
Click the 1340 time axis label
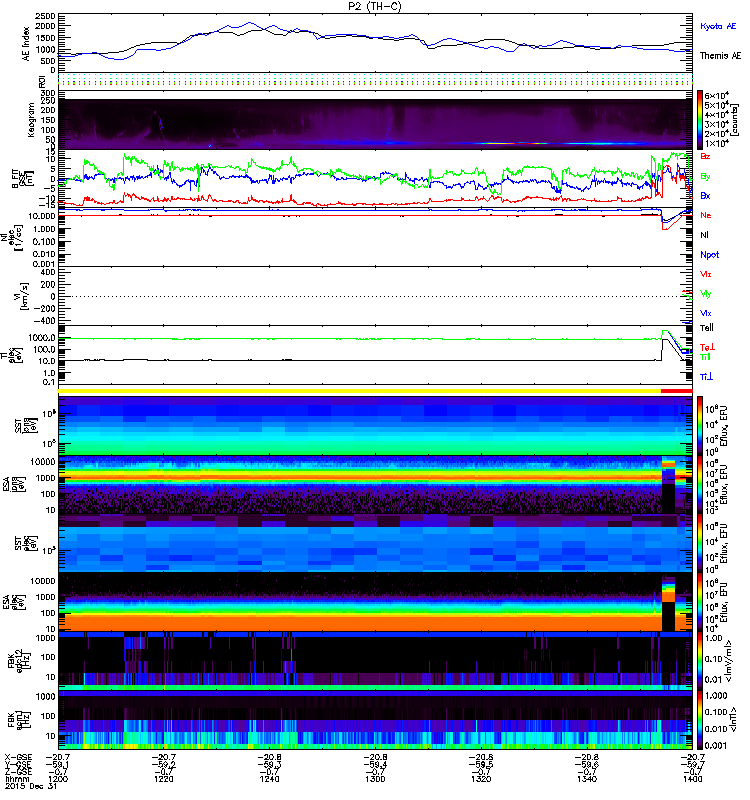pos(587,779)
